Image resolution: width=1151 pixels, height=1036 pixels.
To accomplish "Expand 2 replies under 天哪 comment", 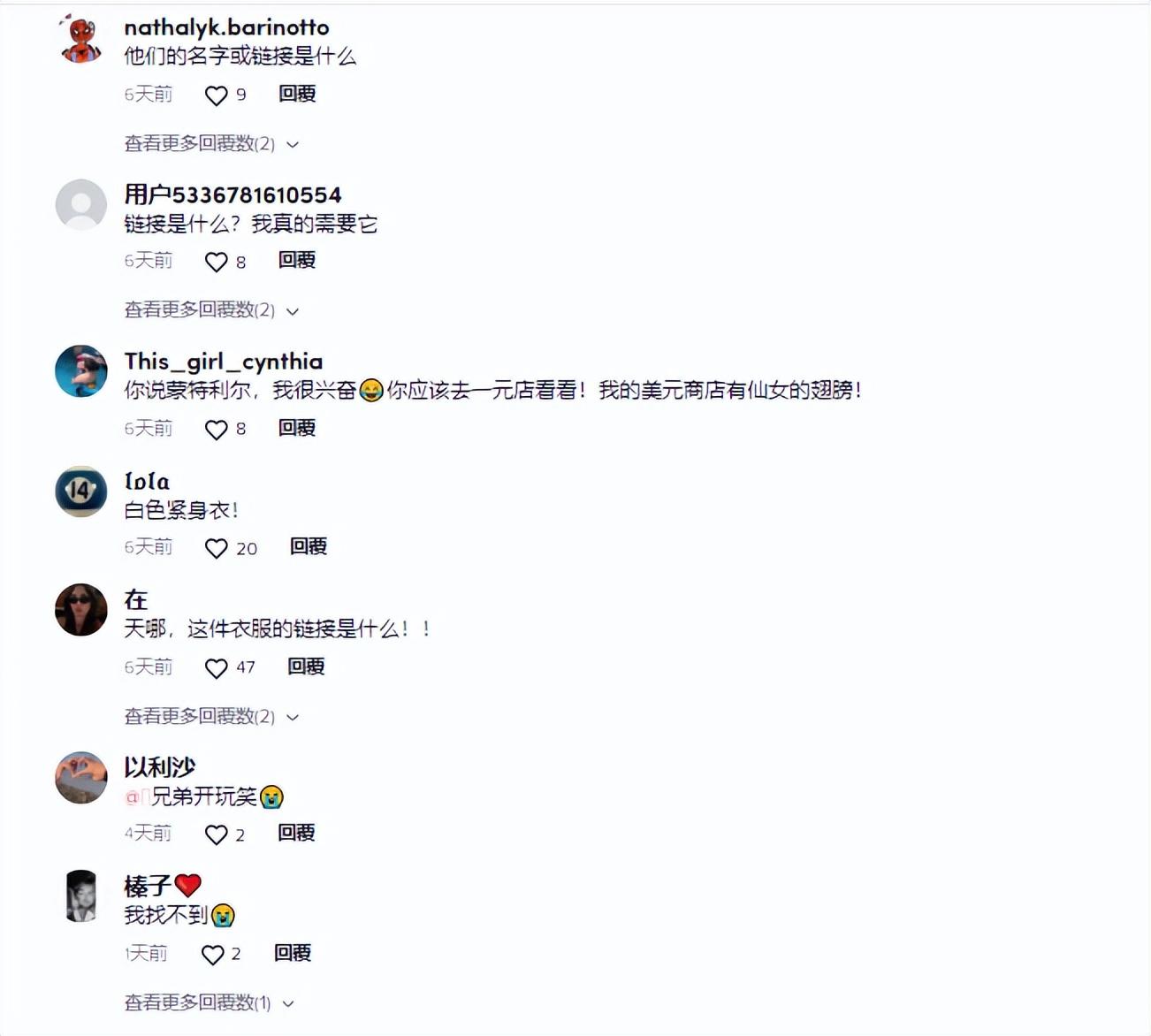I will click(211, 716).
